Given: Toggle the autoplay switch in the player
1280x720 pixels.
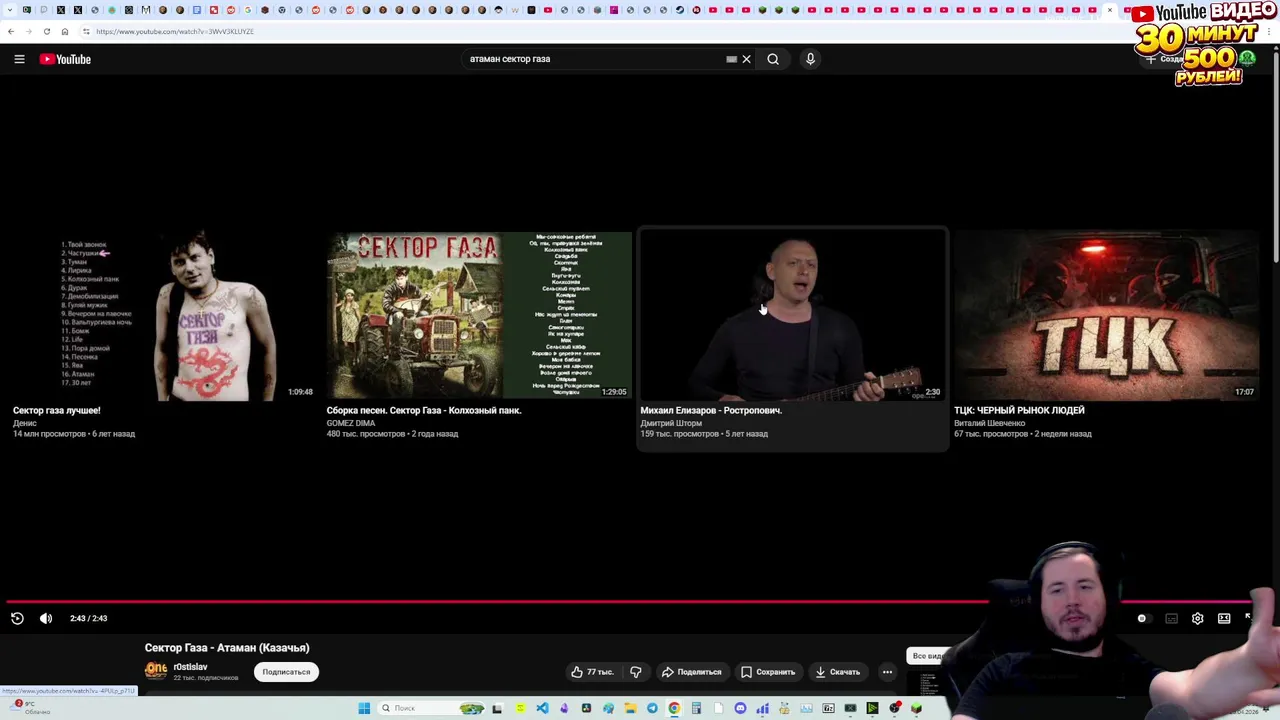Looking at the screenshot, I should (x=1145, y=618).
